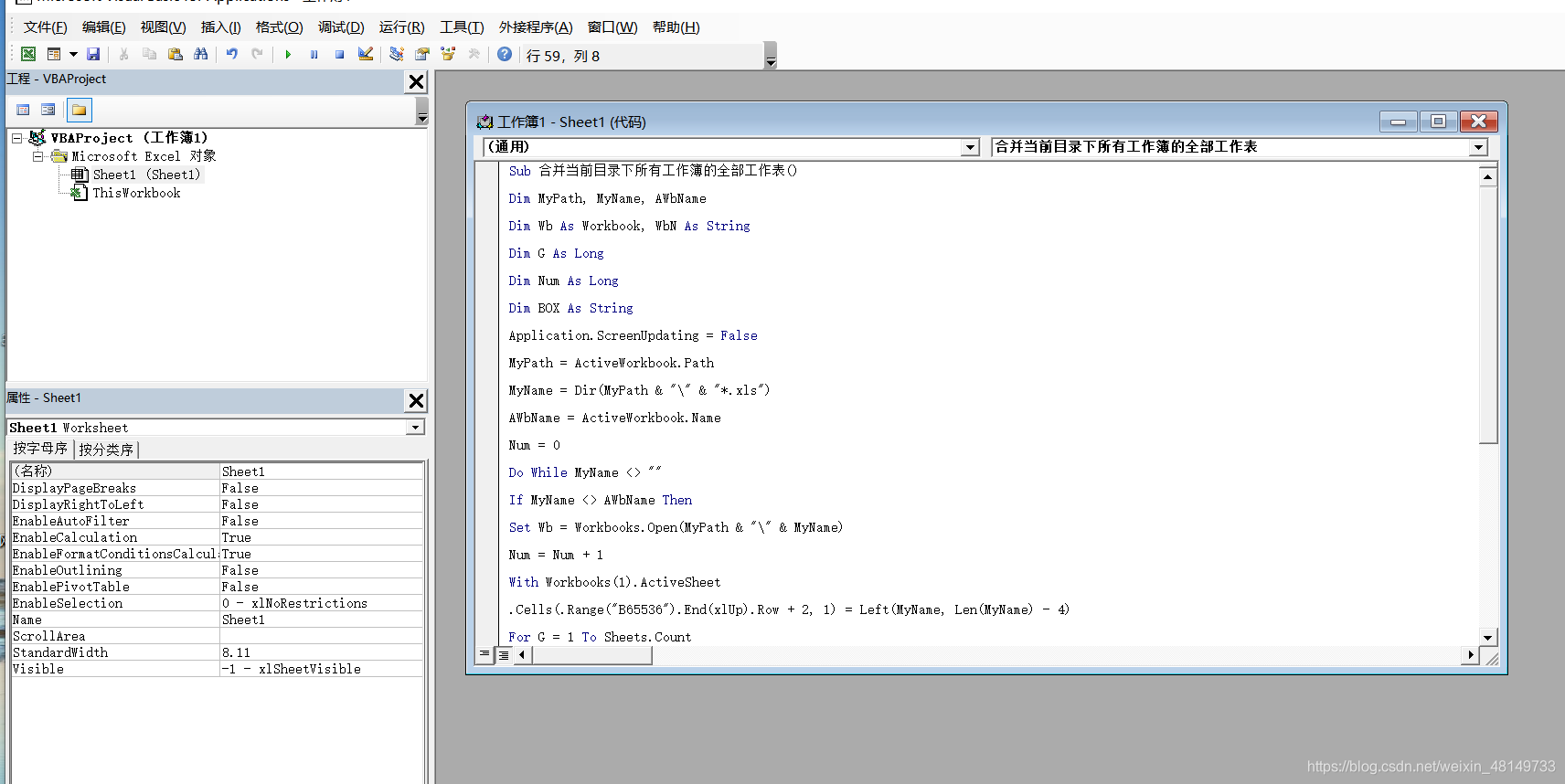Click the EnableSelection property value
The image size is (1565, 784).
[321, 603]
